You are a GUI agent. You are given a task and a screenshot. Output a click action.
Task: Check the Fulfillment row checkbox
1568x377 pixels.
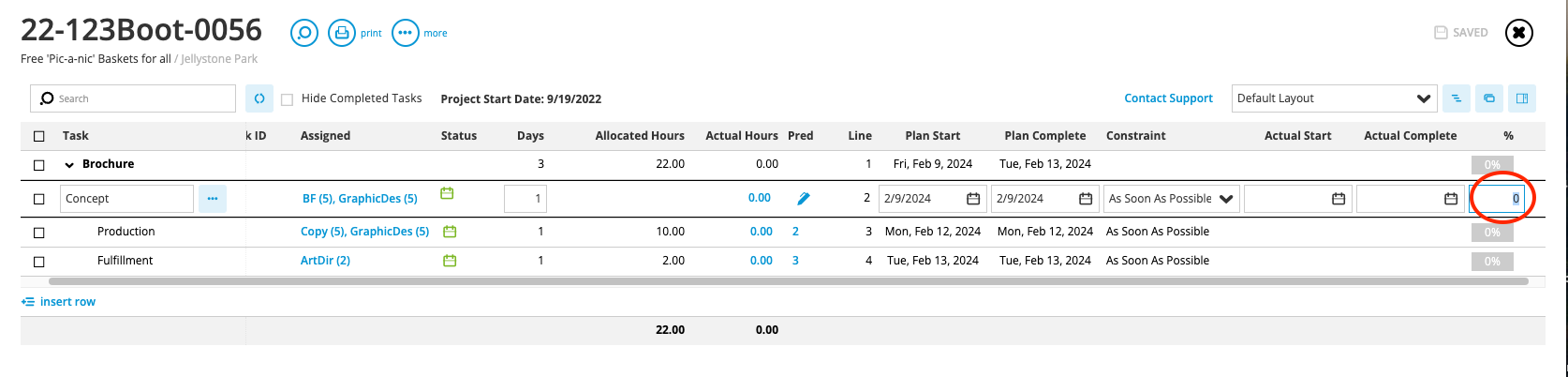39,262
